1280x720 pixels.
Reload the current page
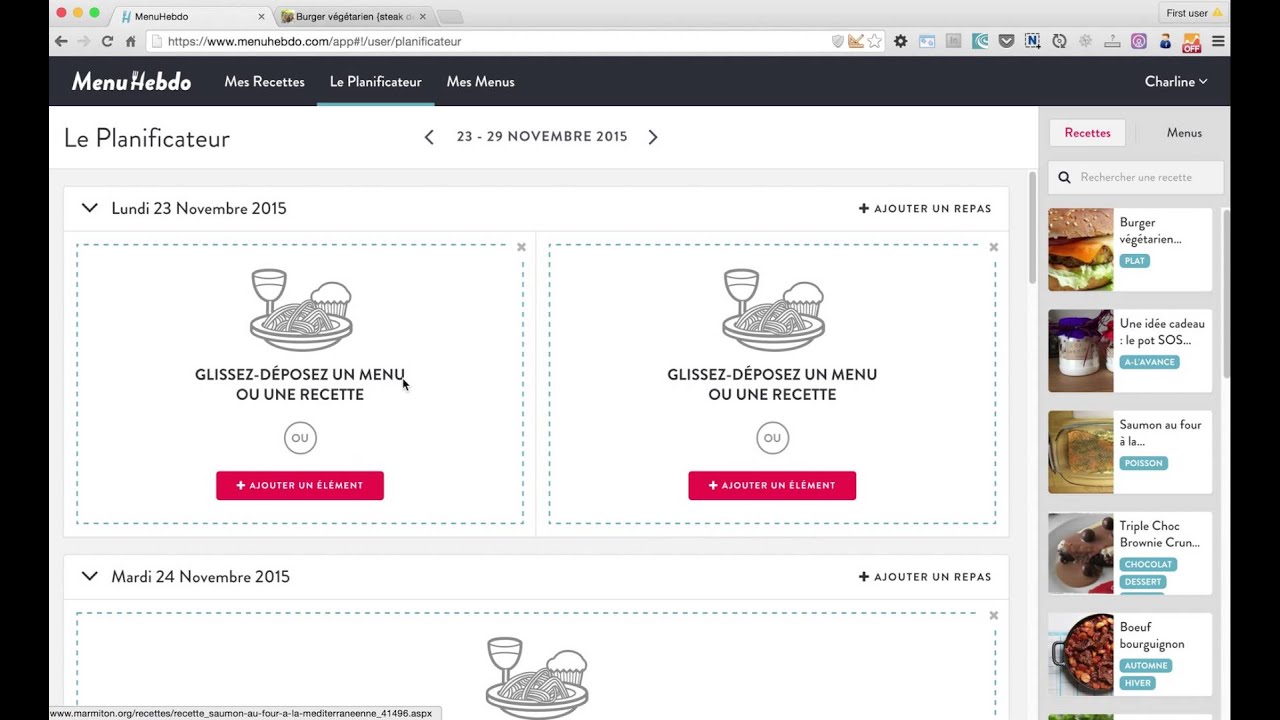click(107, 41)
